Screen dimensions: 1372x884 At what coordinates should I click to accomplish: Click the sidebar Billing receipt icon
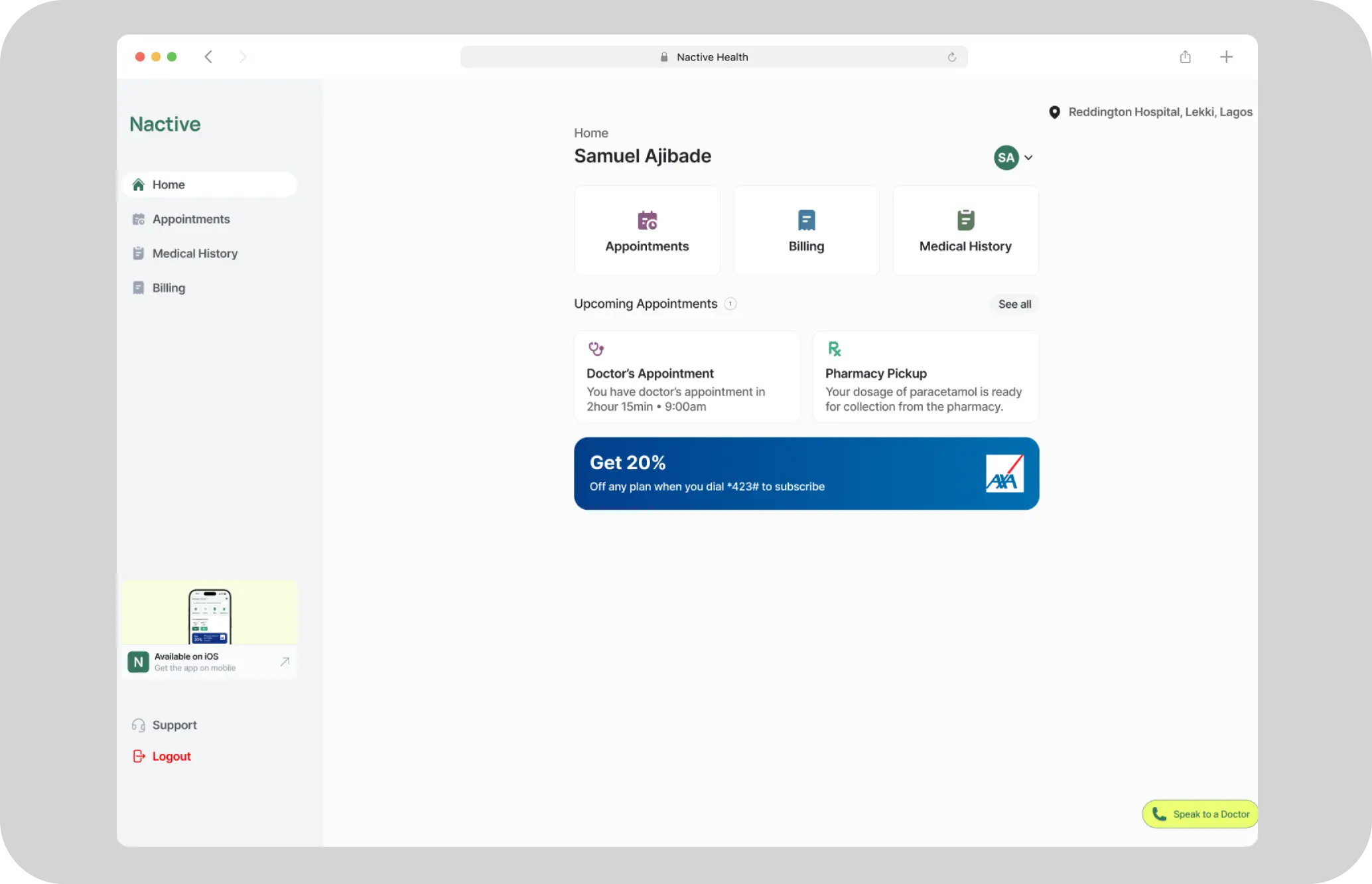(x=139, y=288)
